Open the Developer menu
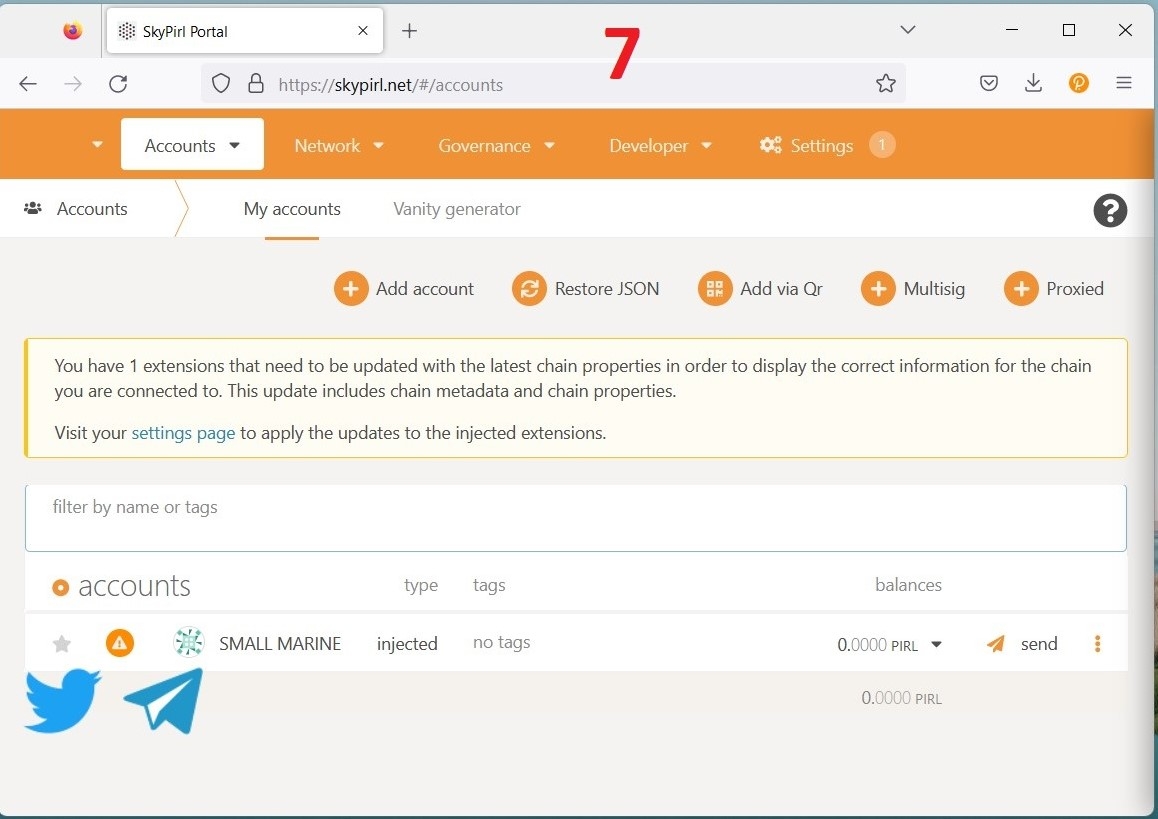The width and height of the screenshot is (1158, 819). [660, 146]
